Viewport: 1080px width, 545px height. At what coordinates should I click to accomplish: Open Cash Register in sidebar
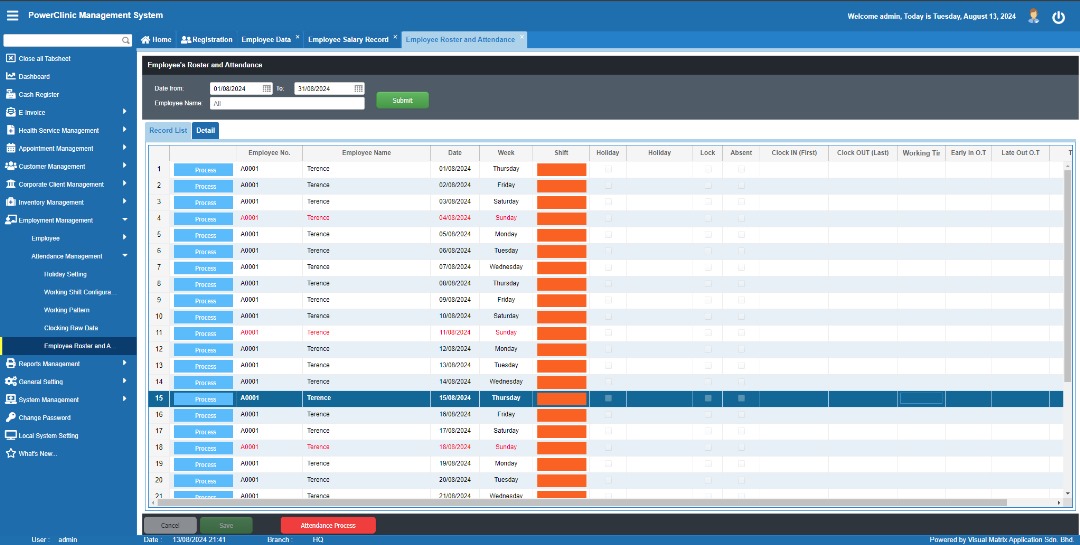pos(38,94)
